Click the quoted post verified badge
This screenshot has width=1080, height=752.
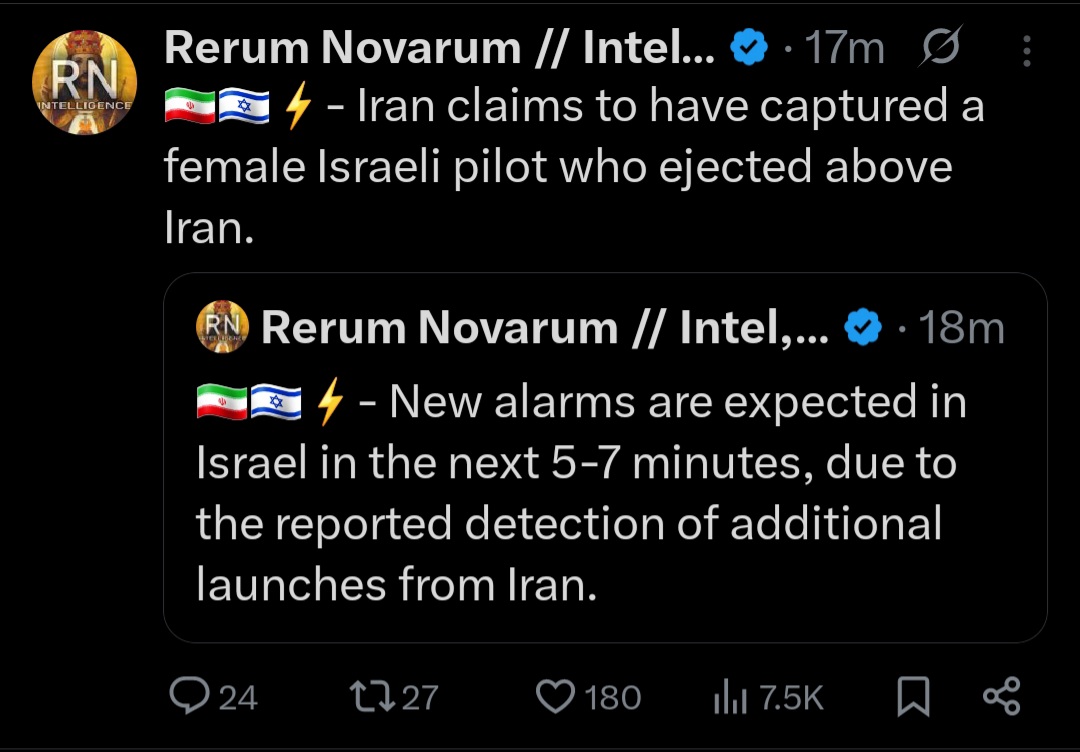pyautogui.click(x=863, y=327)
